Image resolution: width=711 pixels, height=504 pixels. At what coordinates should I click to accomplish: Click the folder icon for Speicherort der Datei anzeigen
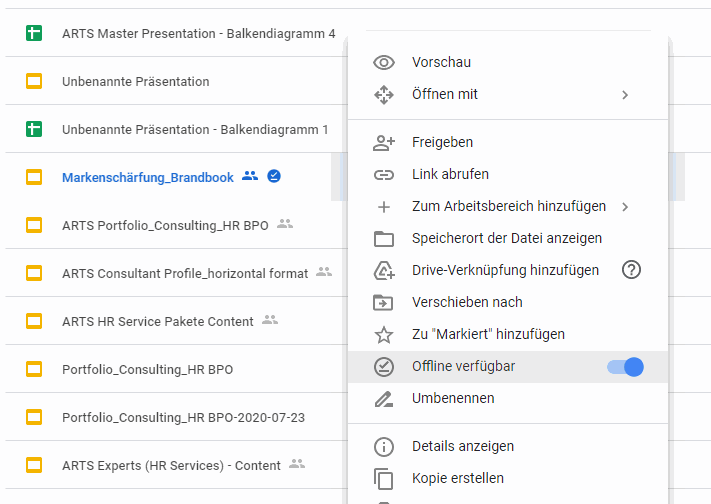coord(384,239)
